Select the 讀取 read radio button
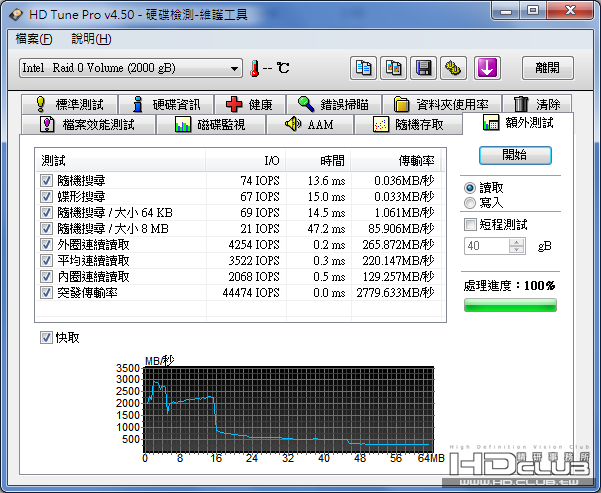The width and height of the screenshot is (601, 493). (470, 188)
